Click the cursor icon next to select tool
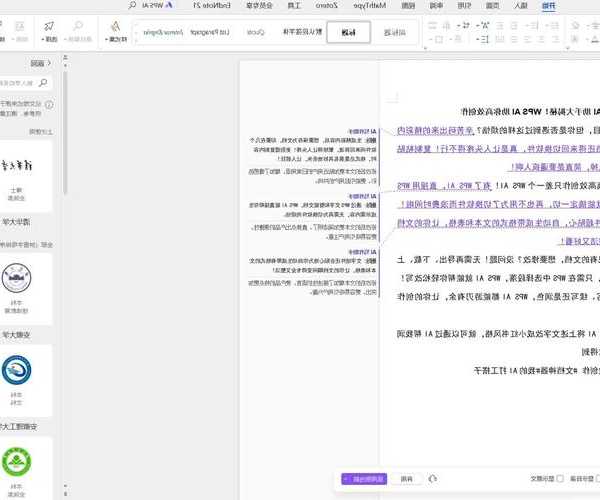This screenshot has width=600, height=500. tap(20, 26)
